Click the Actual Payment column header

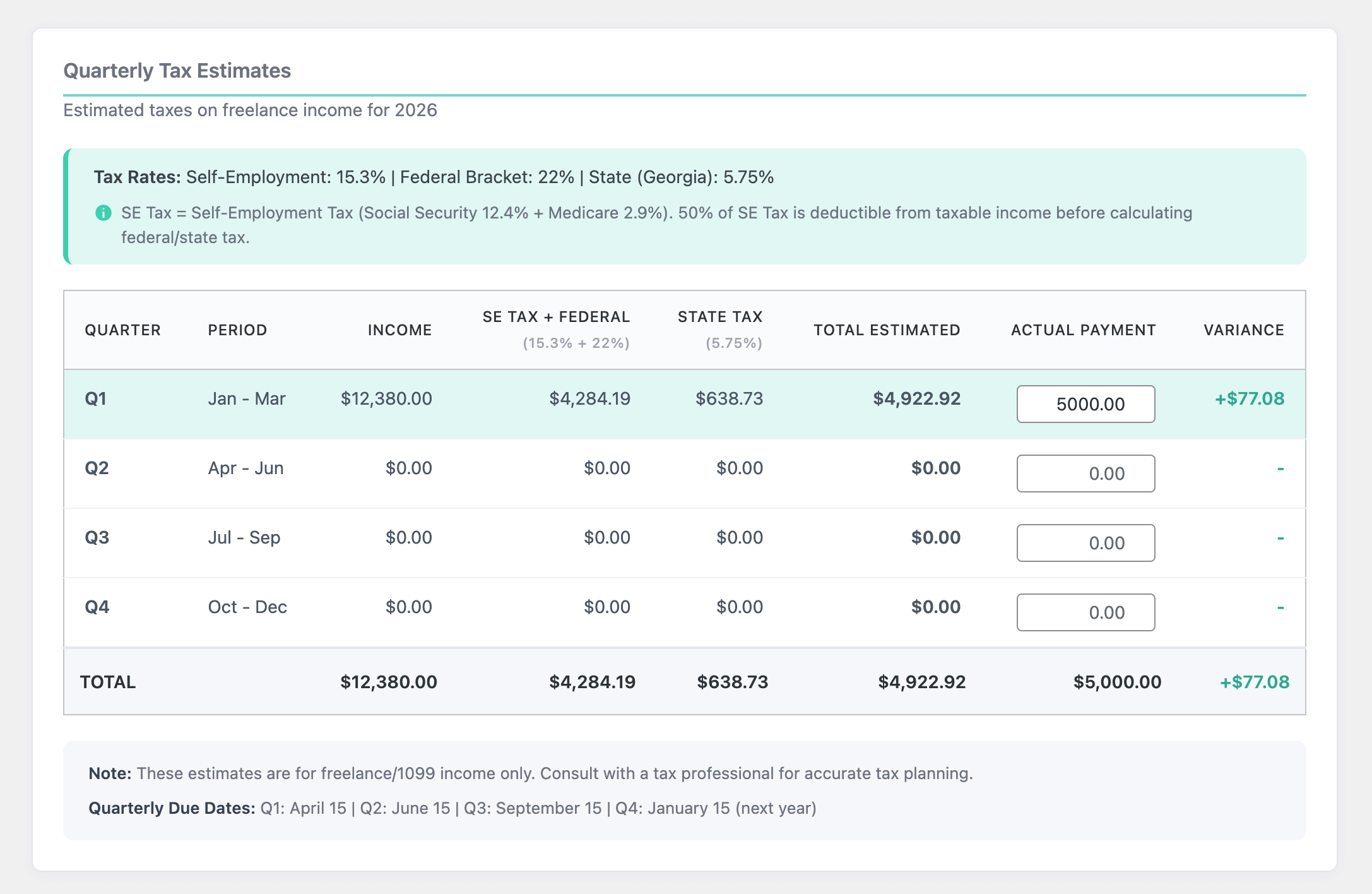tap(1083, 330)
